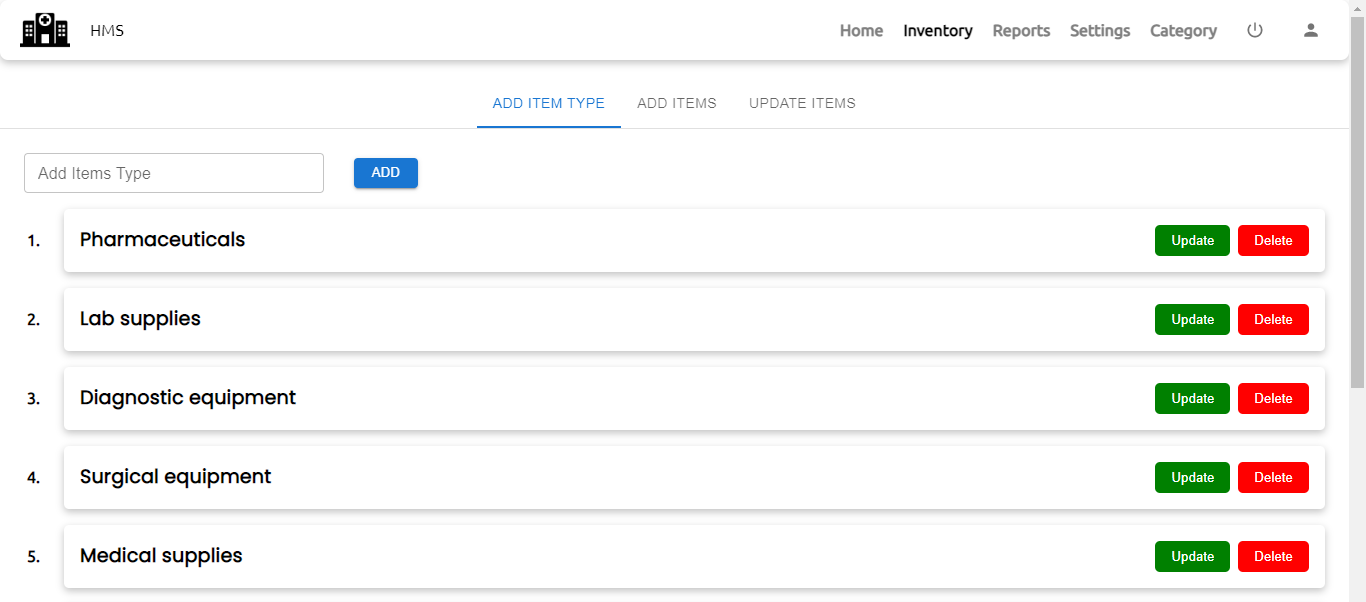Update the Medical supplies item type
Screen dimensions: 1366x602
coord(1192,556)
